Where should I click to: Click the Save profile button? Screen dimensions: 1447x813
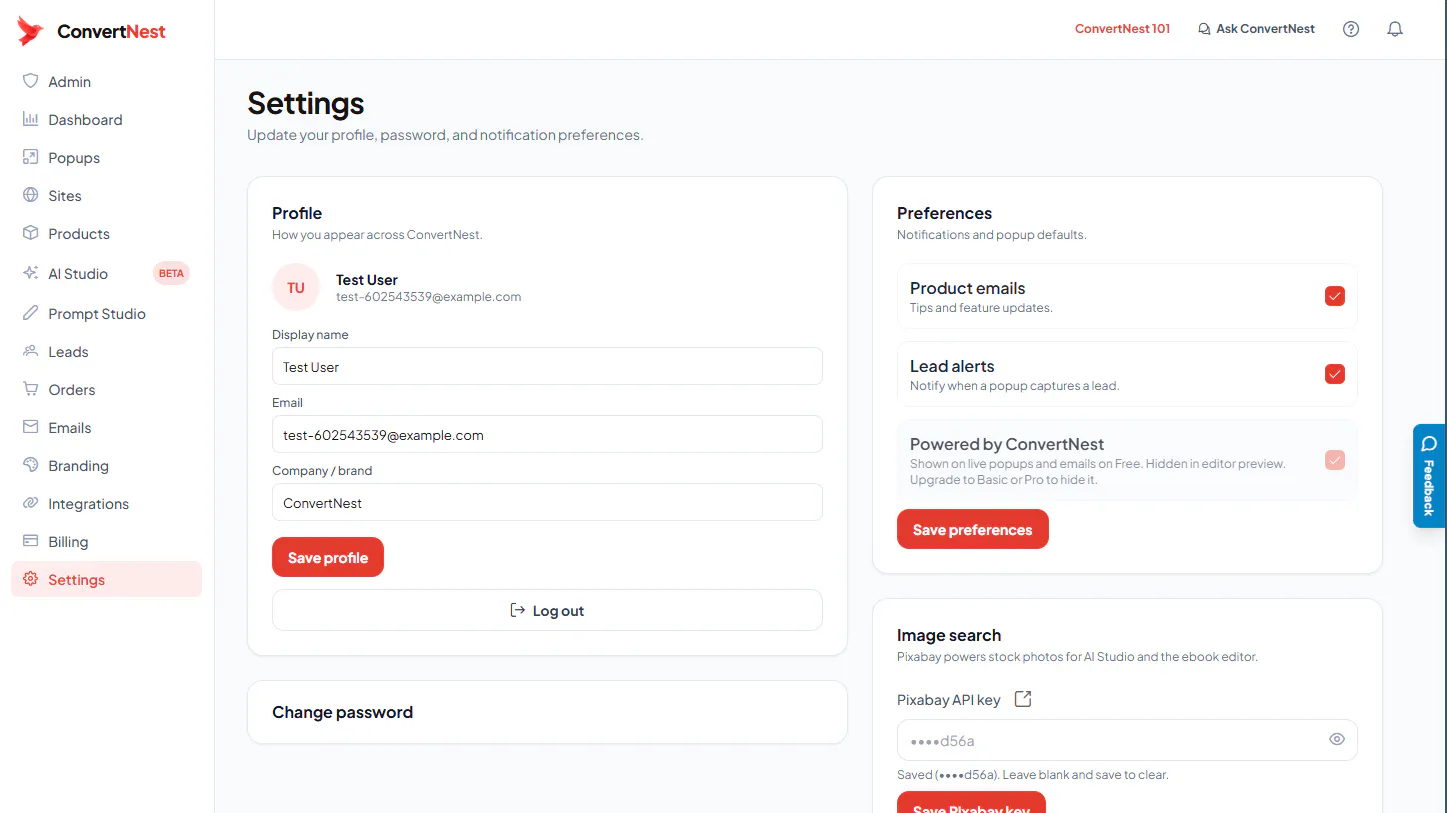(x=328, y=558)
